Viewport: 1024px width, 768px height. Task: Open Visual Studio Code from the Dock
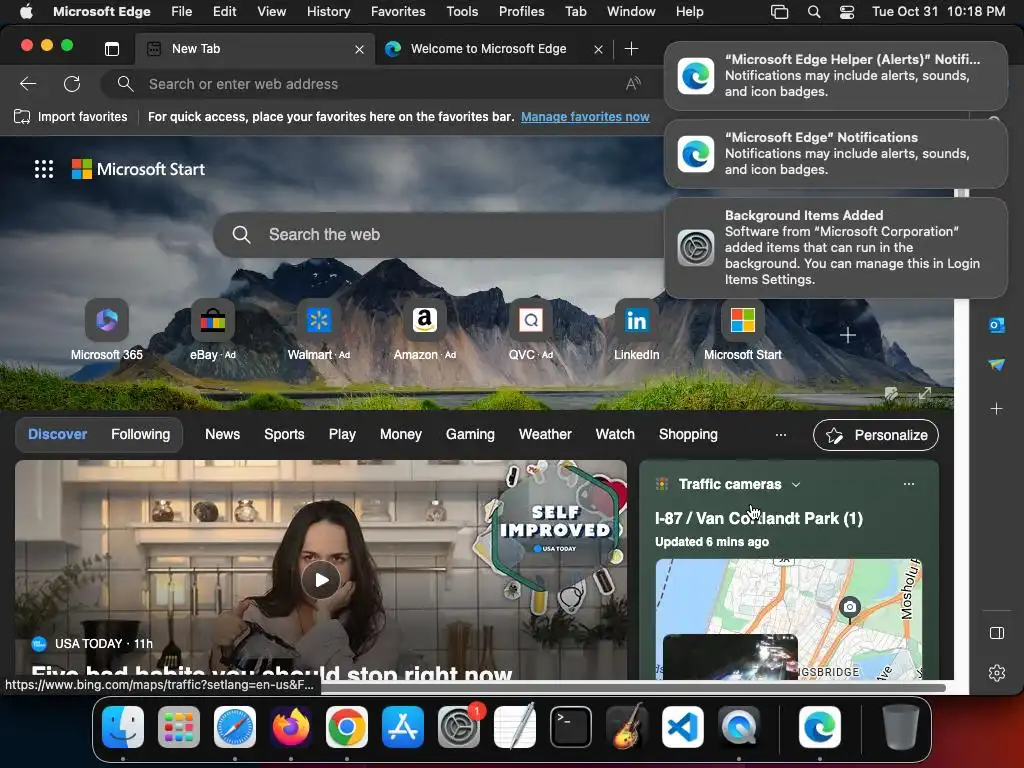click(x=682, y=727)
